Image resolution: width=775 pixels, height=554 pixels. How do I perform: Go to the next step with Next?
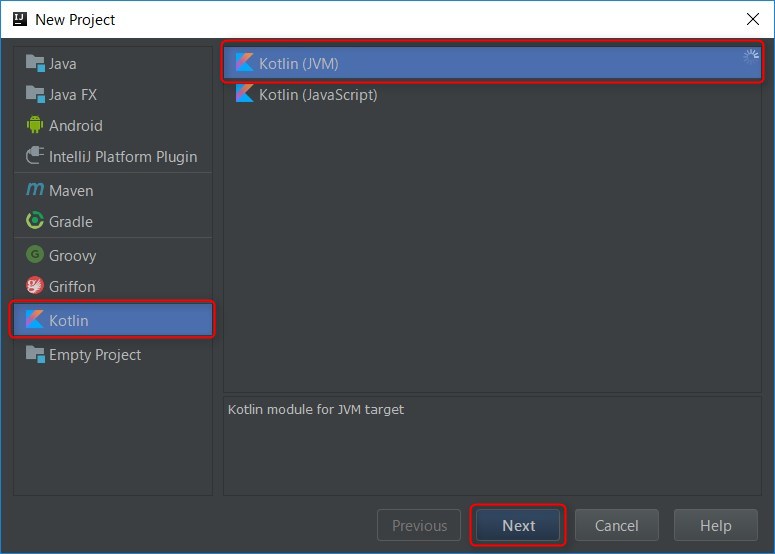[x=518, y=525]
